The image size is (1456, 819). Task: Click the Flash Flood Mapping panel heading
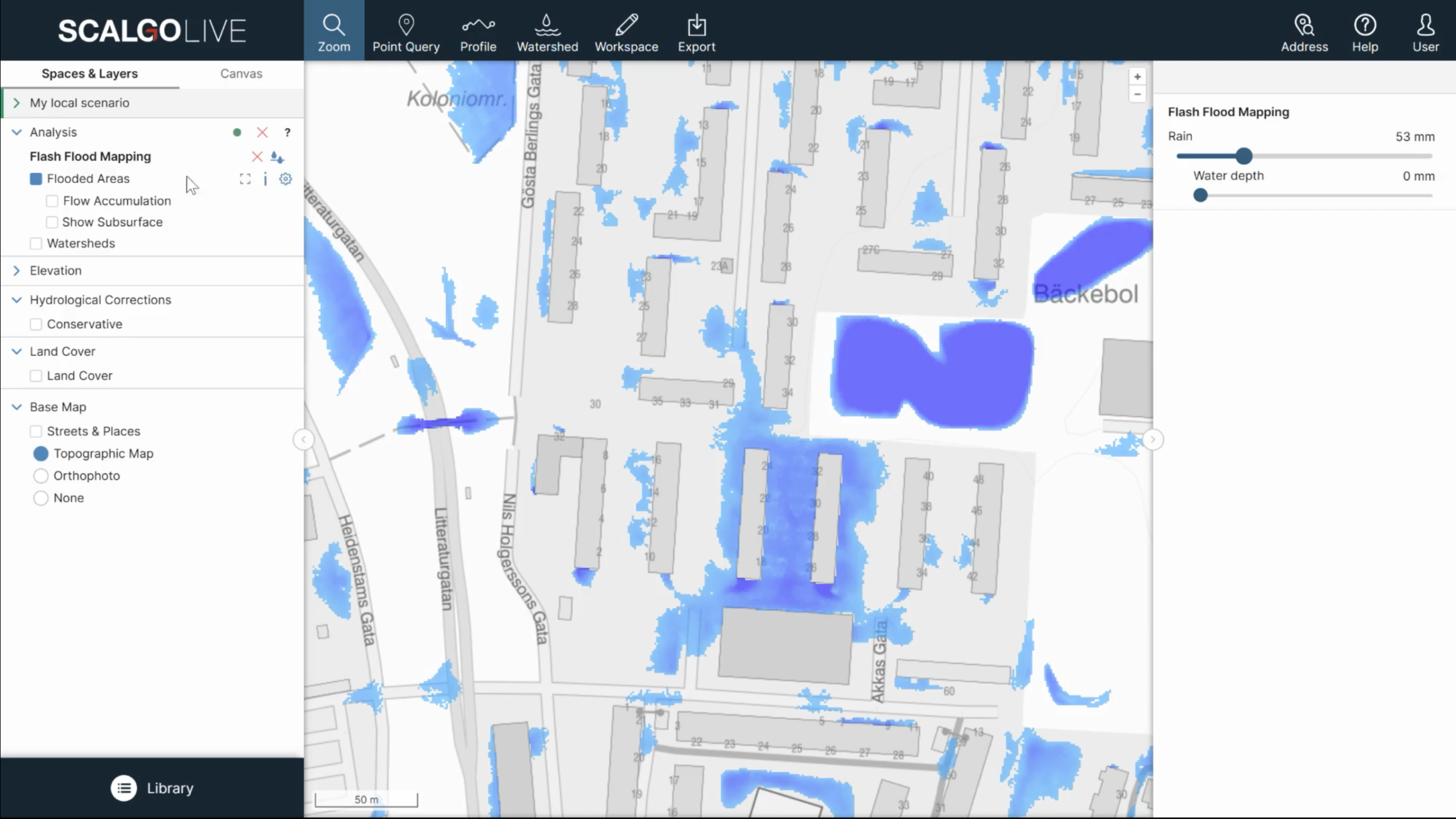click(1228, 112)
